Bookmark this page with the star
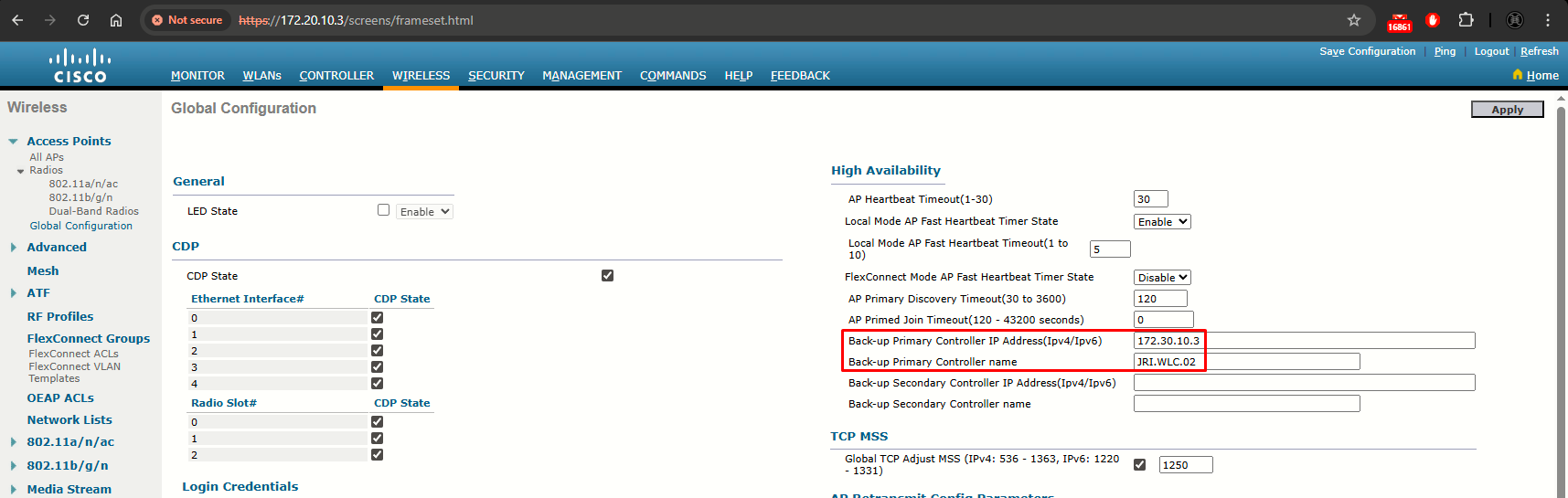 [x=1354, y=20]
